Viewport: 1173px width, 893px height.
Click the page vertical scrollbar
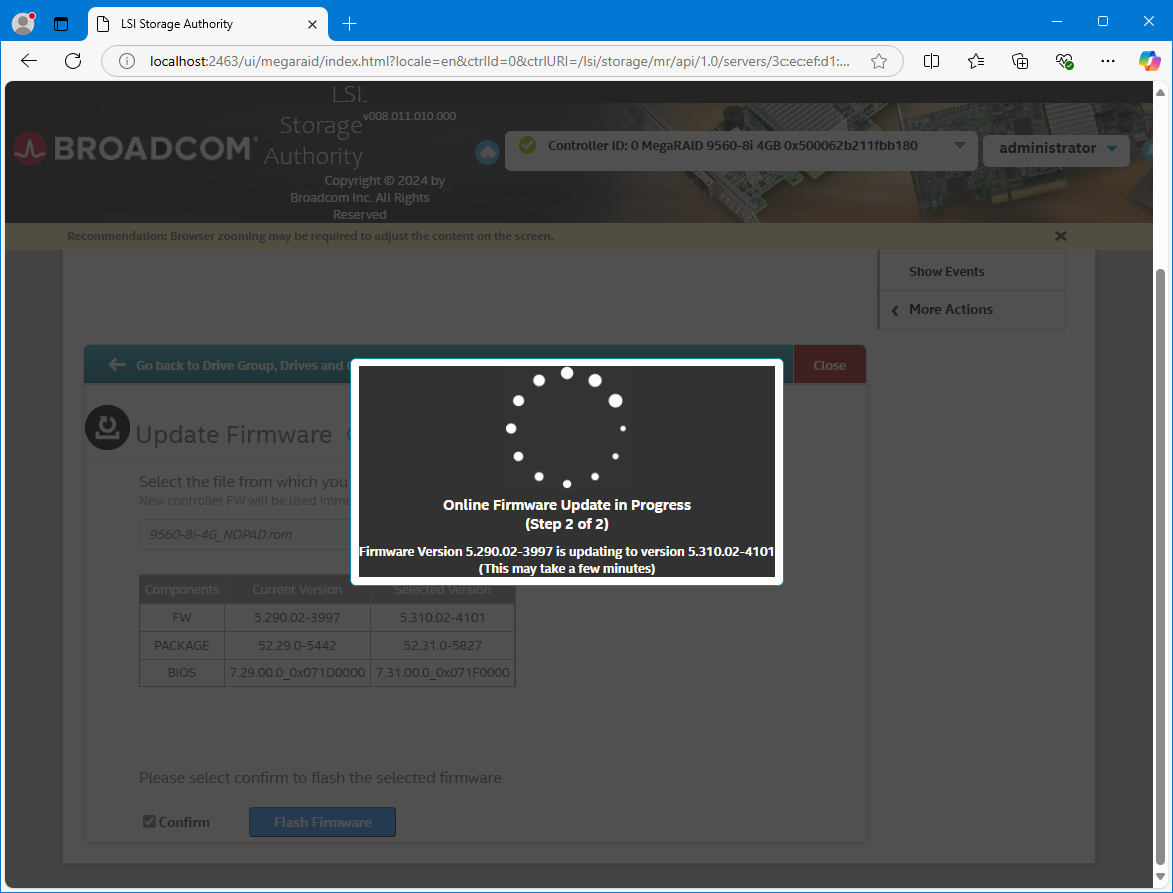[x=1160, y=566]
